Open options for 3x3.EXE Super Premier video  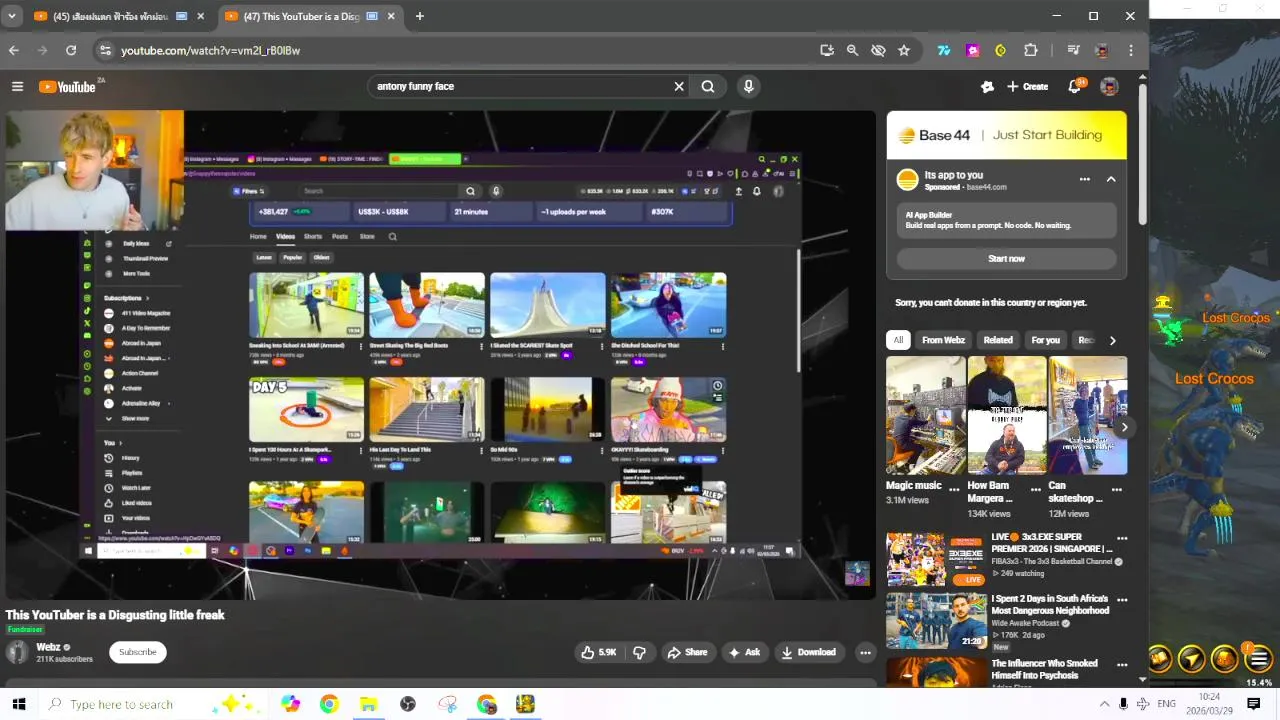[1122, 539]
